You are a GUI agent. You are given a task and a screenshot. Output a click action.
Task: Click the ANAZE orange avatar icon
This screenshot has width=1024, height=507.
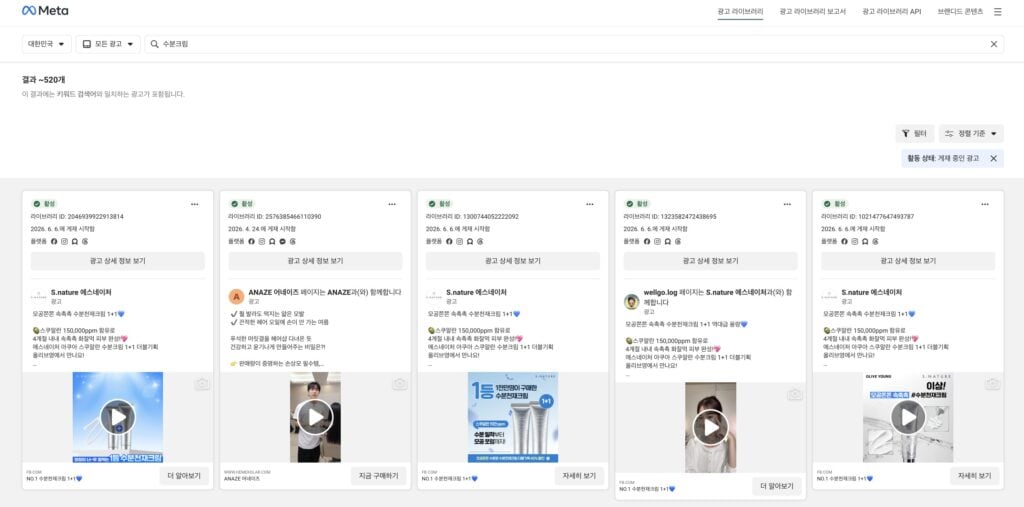point(236,297)
